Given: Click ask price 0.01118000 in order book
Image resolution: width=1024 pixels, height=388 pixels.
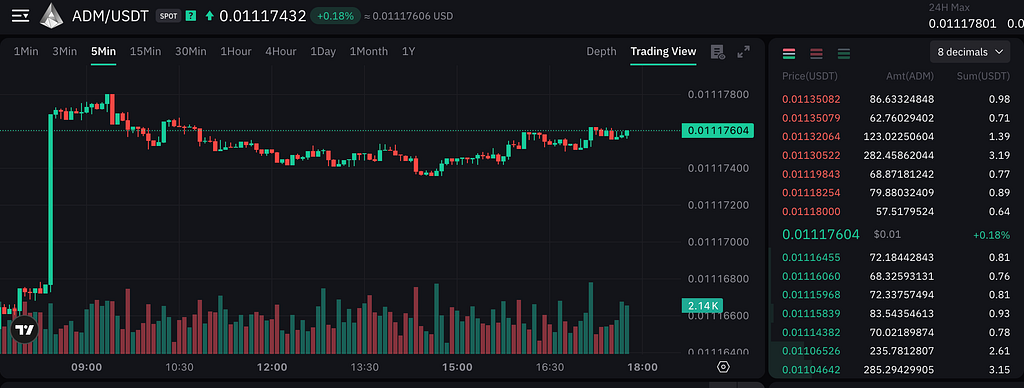Looking at the screenshot, I should [x=811, y=212].
